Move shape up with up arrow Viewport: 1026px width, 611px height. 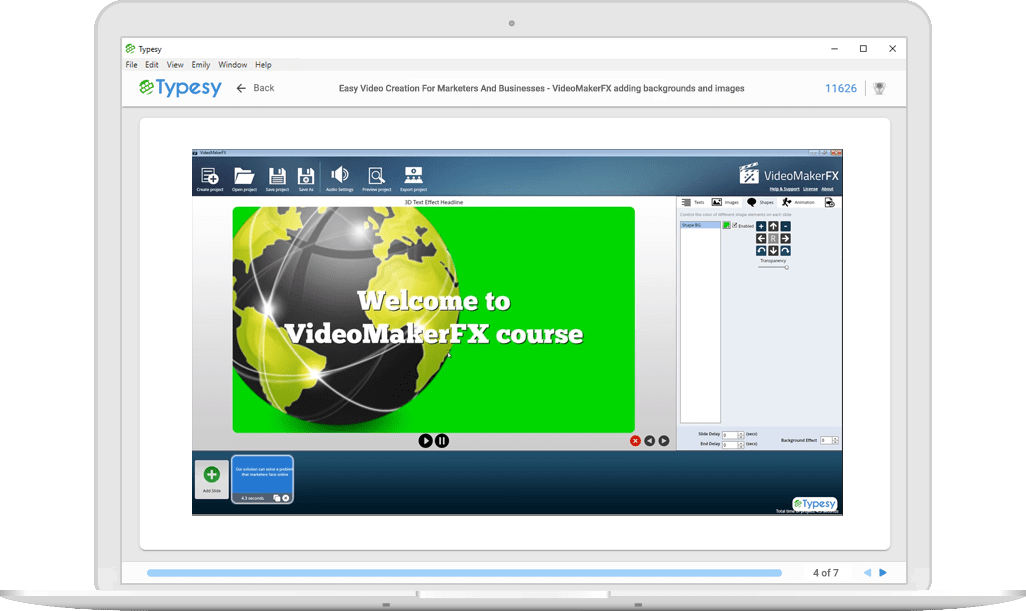[x=773, y=226]
